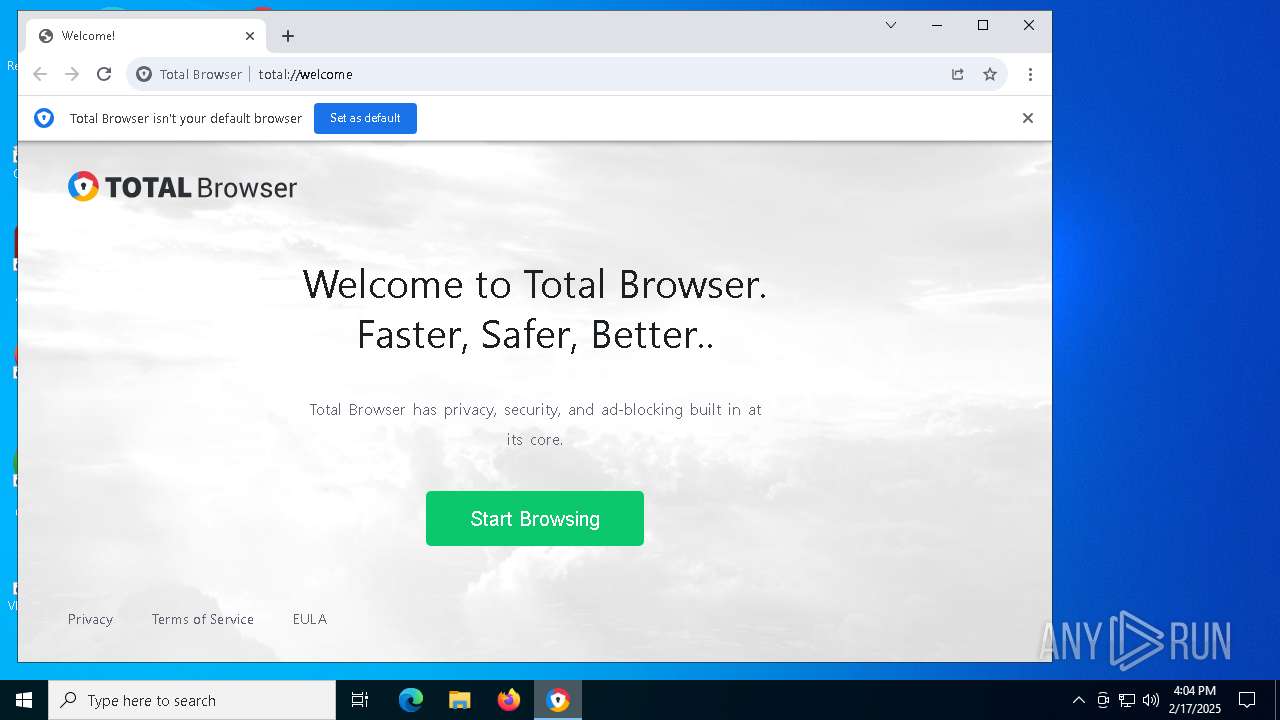Minimize the Total Browser window
This screenshot has width=1280, height=720.
pos(937,25)
